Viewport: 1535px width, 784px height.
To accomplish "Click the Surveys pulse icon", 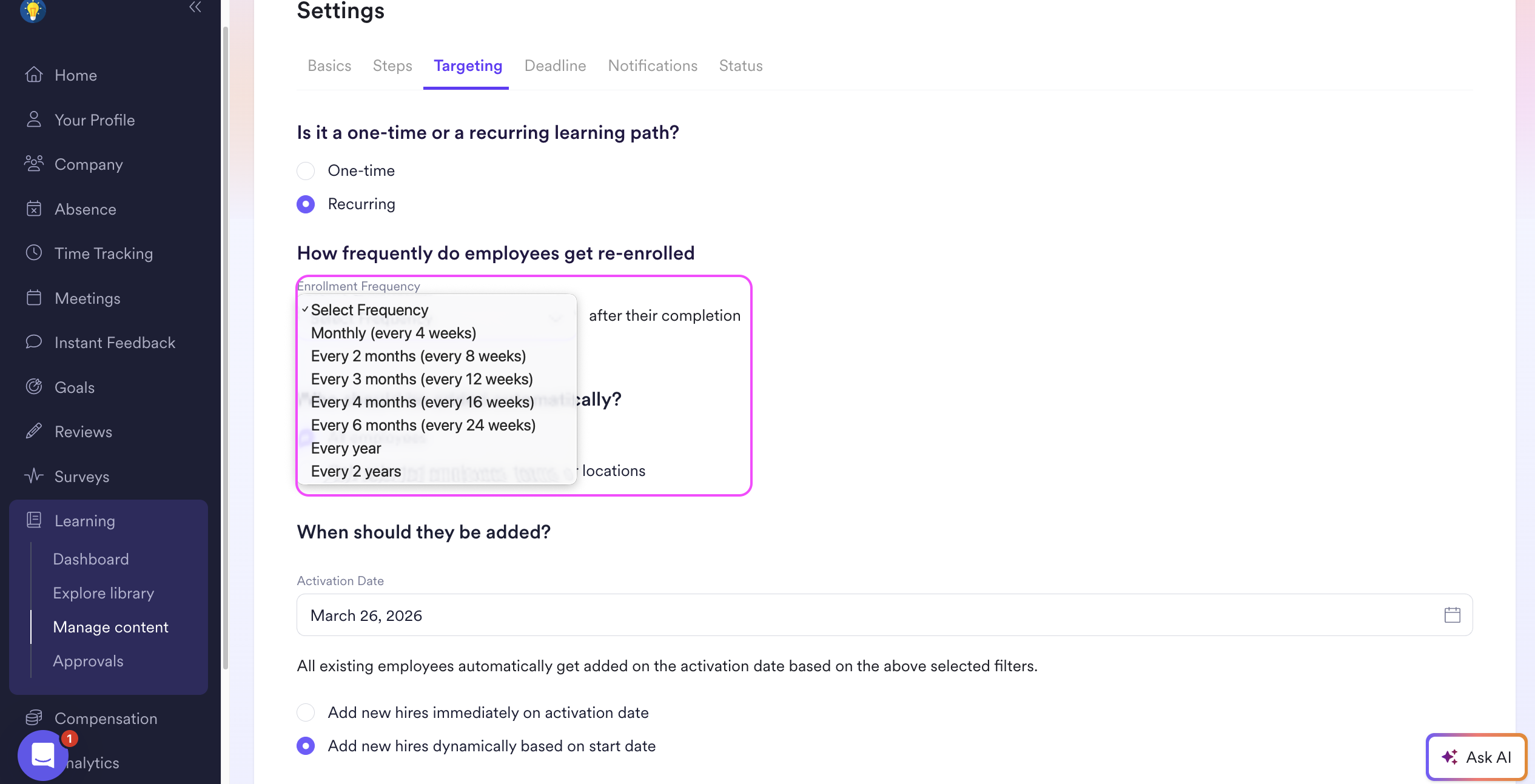I will point(34,476).
